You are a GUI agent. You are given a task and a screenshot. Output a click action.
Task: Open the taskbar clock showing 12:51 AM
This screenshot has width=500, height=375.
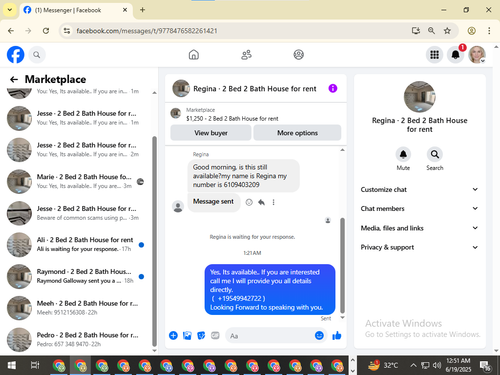pyautogui.click(x=458, y=365)
